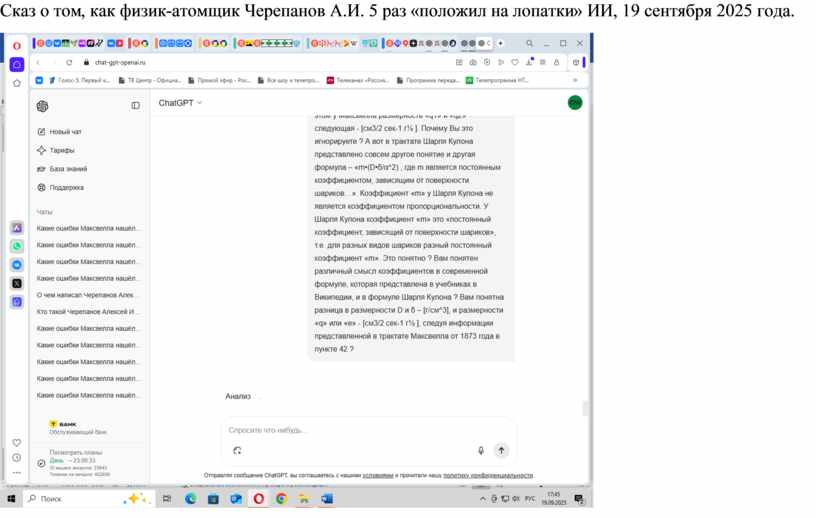Screen dimensions: 816x518
Task: Switch input language via РУС indicator
Action: tap(530, 499)
